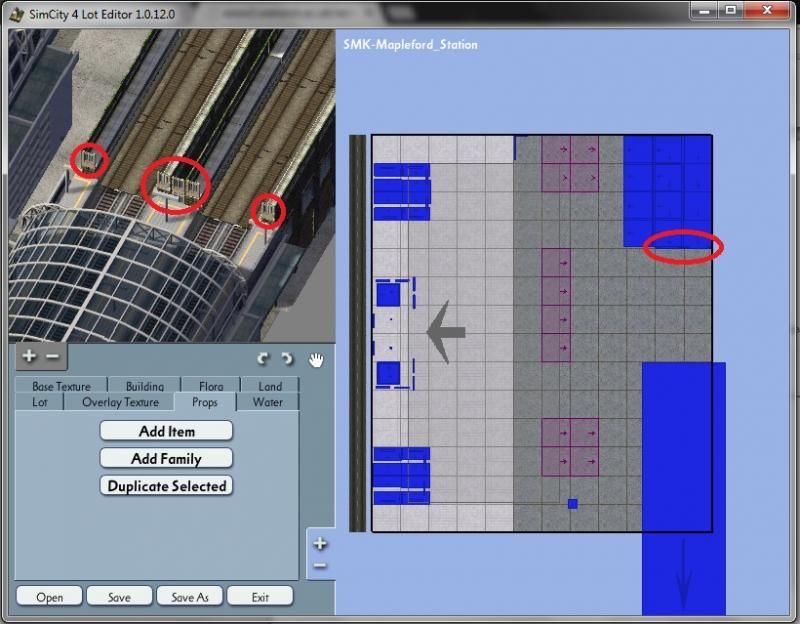
Task: Zoom in the lot grid view
Action: point(320,543)
